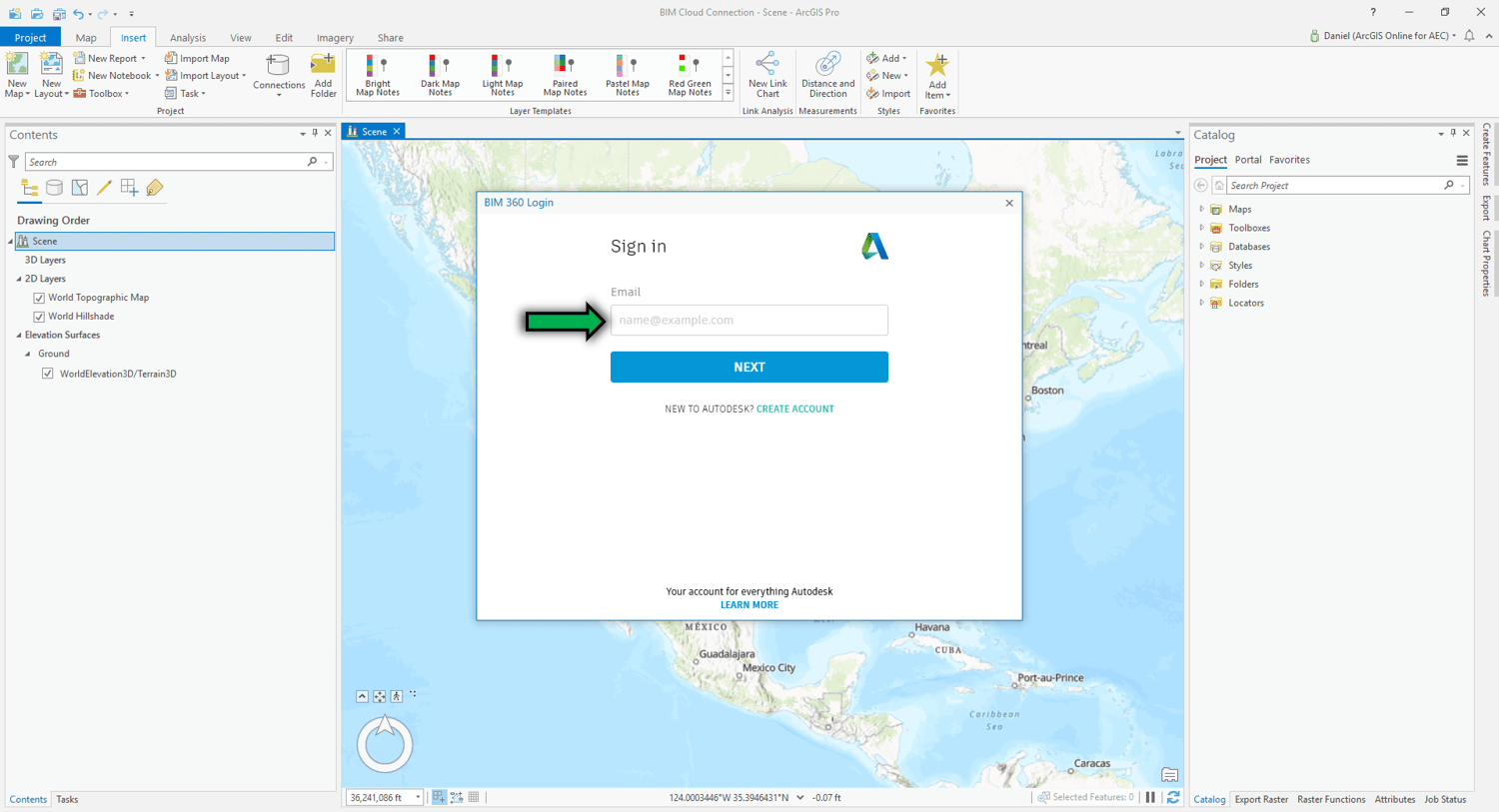The image size is (1499, 812).
Task: Expand the Maps node in Catalog
Action: click(1201, 209)
